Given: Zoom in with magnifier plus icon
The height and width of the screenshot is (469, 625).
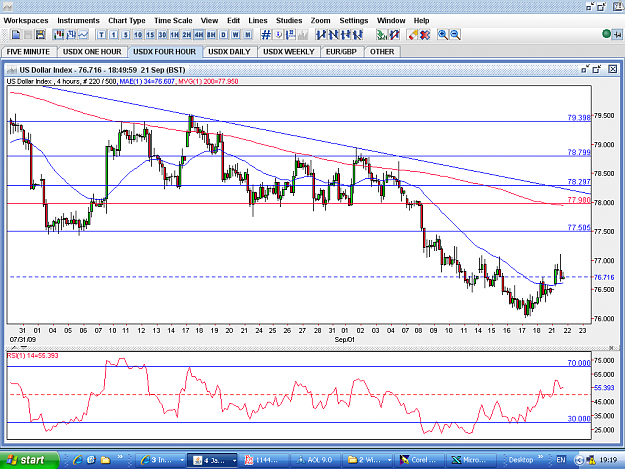Looking at the screenshot, I should coord(442,35).
